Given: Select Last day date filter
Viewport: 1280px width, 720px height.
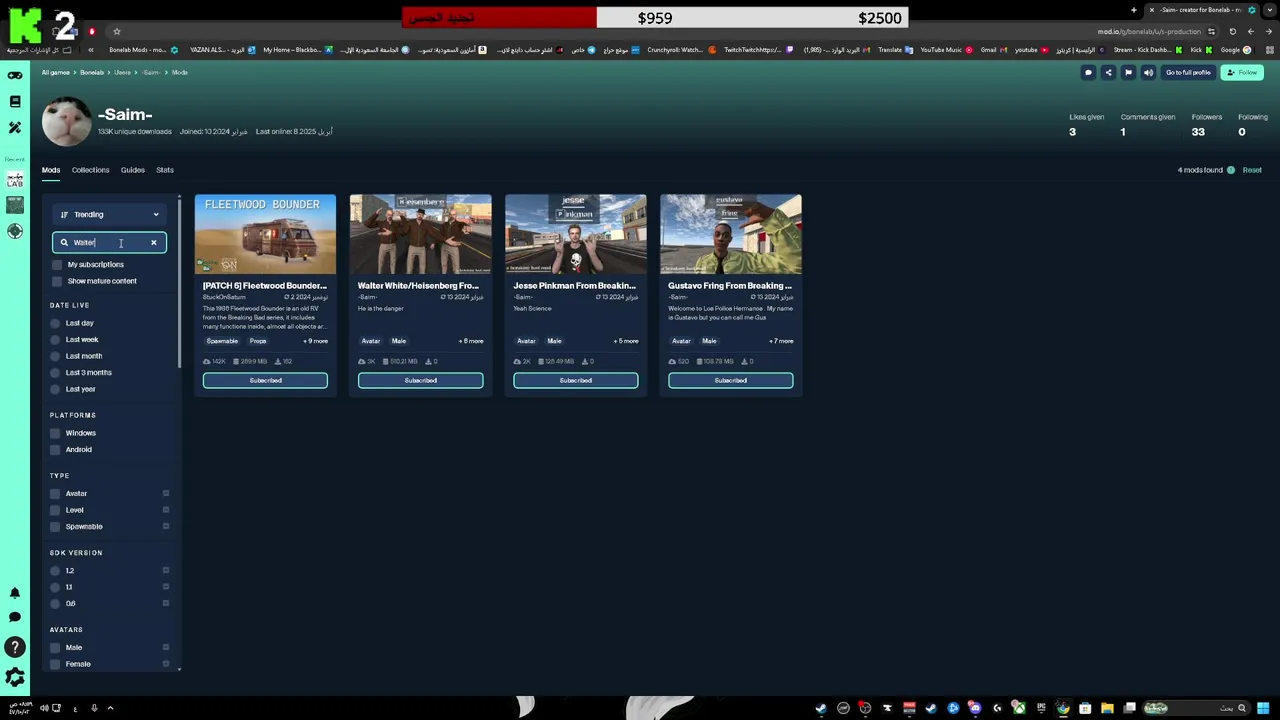Looking at the screenshot, I should (x=55, y=323).
